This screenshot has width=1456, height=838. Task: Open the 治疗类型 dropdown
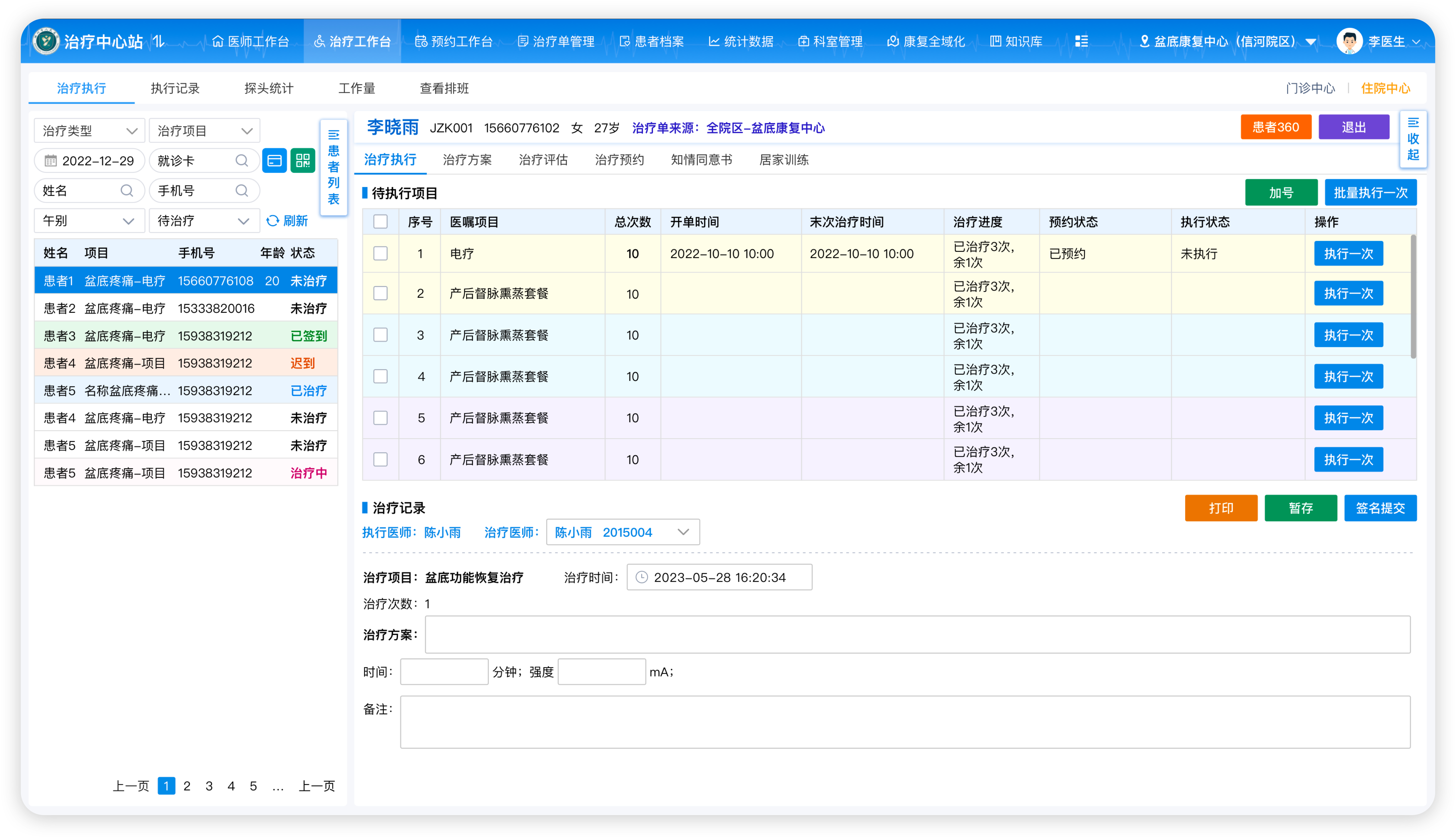point(89,131)
